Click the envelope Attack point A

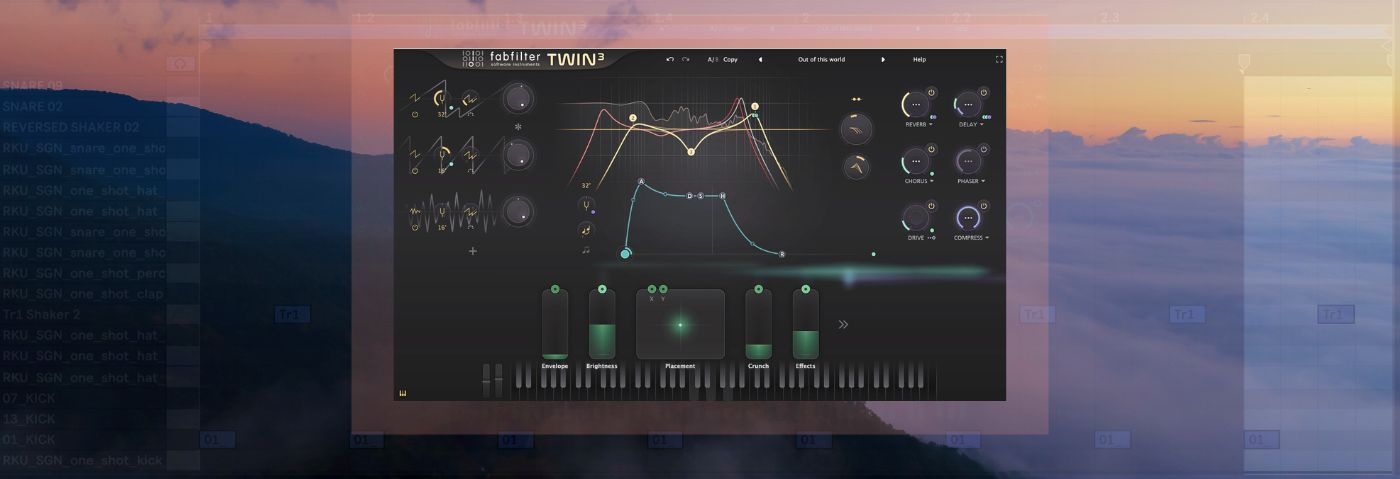[x=641, y=182]
